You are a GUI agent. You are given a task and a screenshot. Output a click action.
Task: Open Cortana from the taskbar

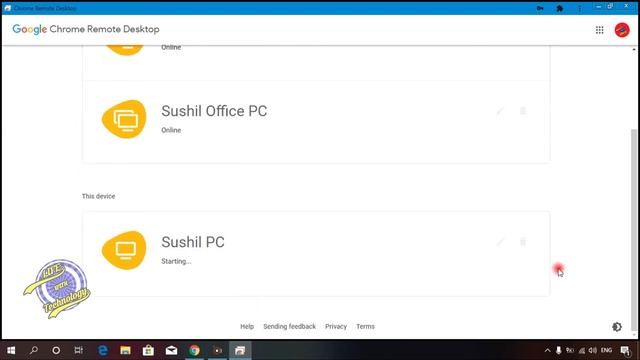coord(56,350)
